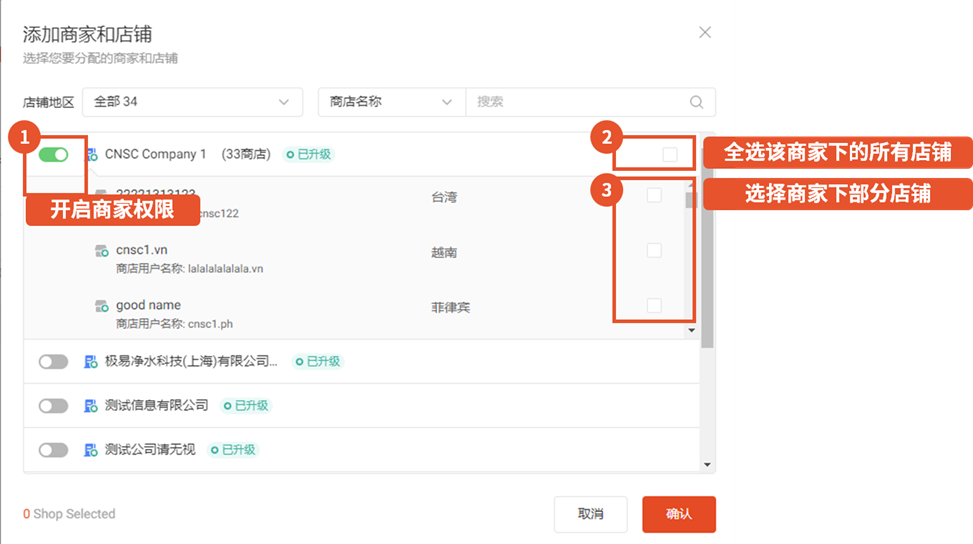Open the 店铺地区 全部 34 dropdown
The width and height of the screenshot is (973, 544).
coord(192,102)
